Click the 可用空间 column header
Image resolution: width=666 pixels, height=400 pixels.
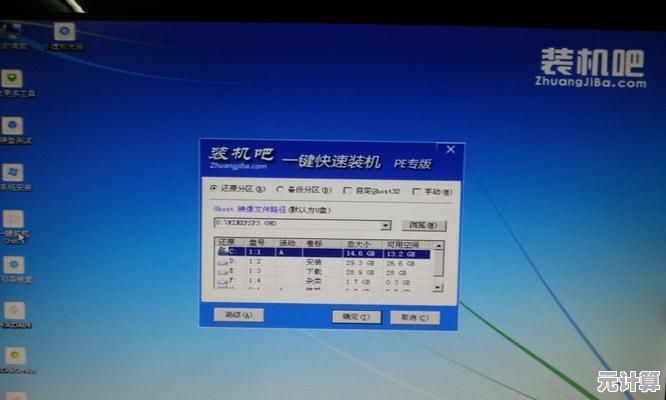point(406,245)
